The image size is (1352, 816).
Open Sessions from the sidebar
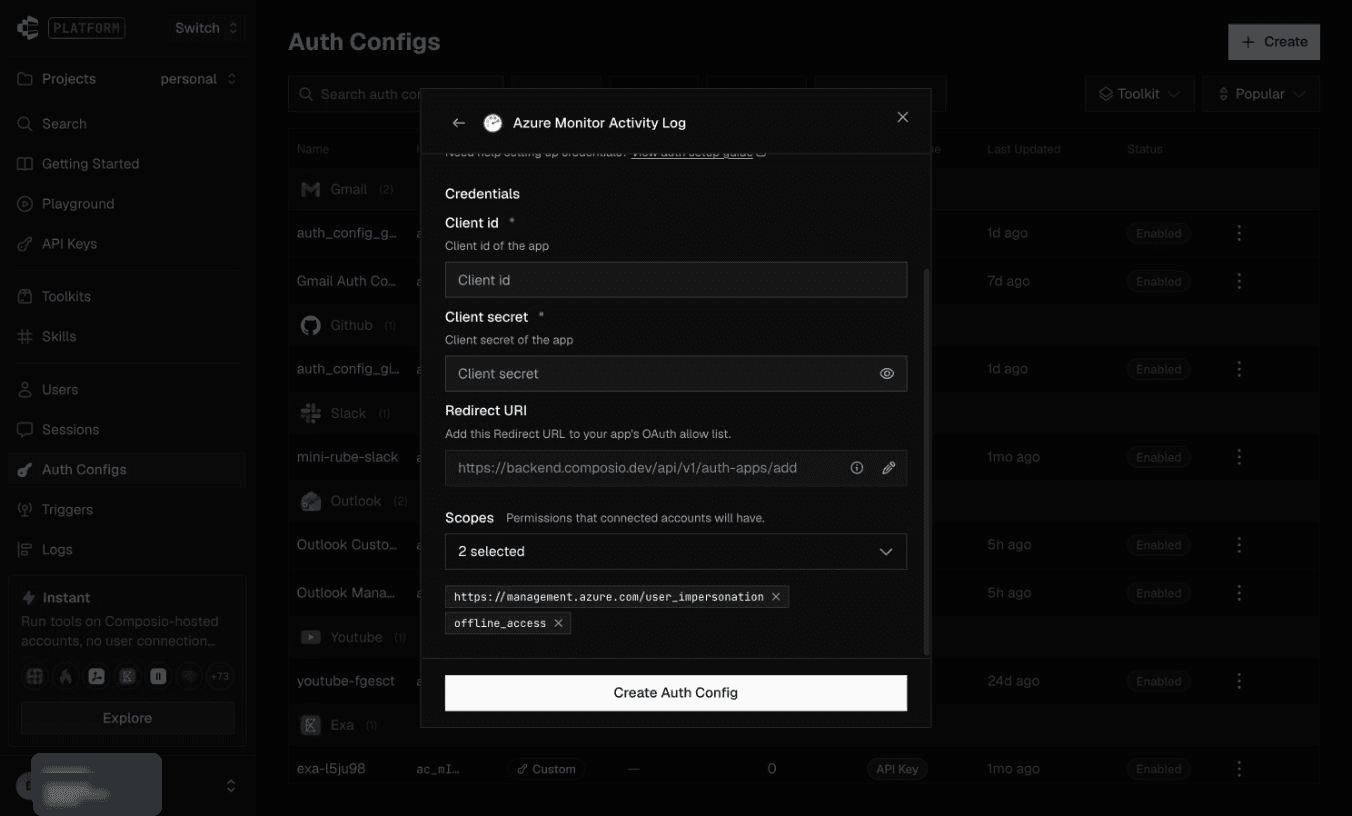[127, 430]
